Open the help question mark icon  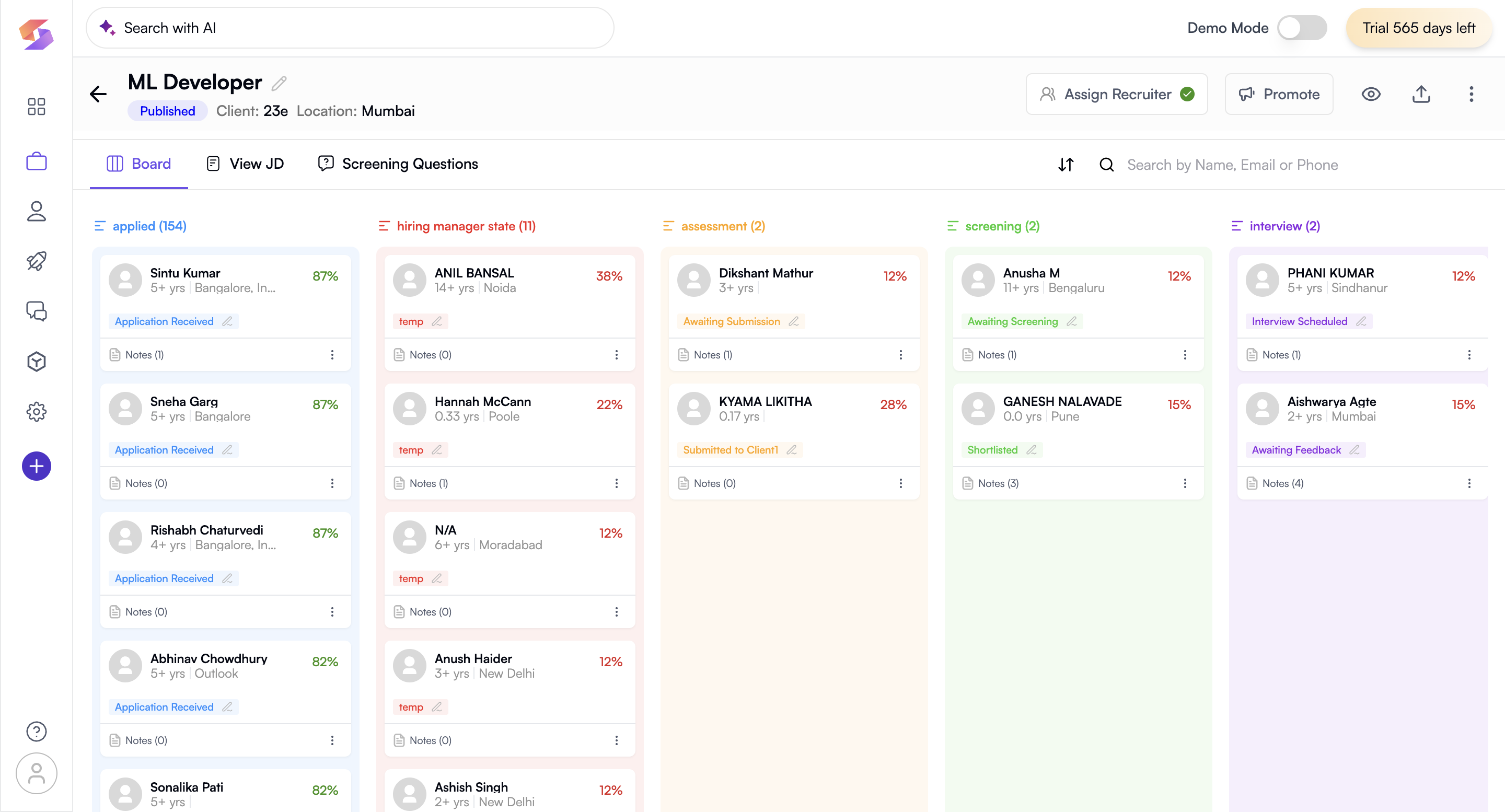[36, 732]
